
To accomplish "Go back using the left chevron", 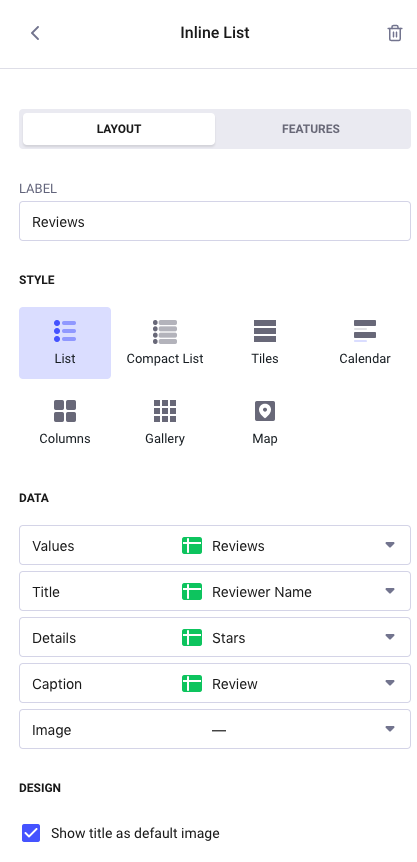I will pos(35,33).
